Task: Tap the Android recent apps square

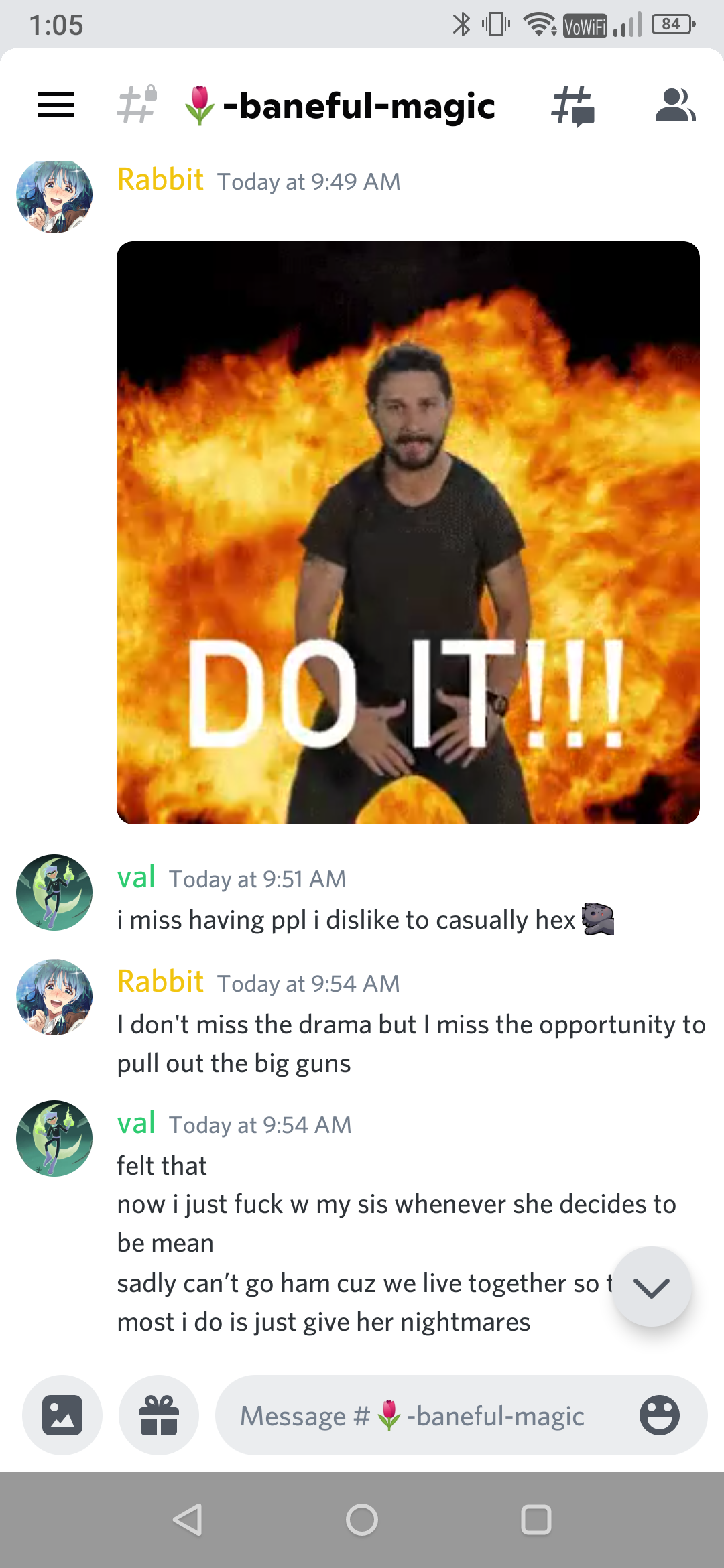Action: tap(536, 1520)
